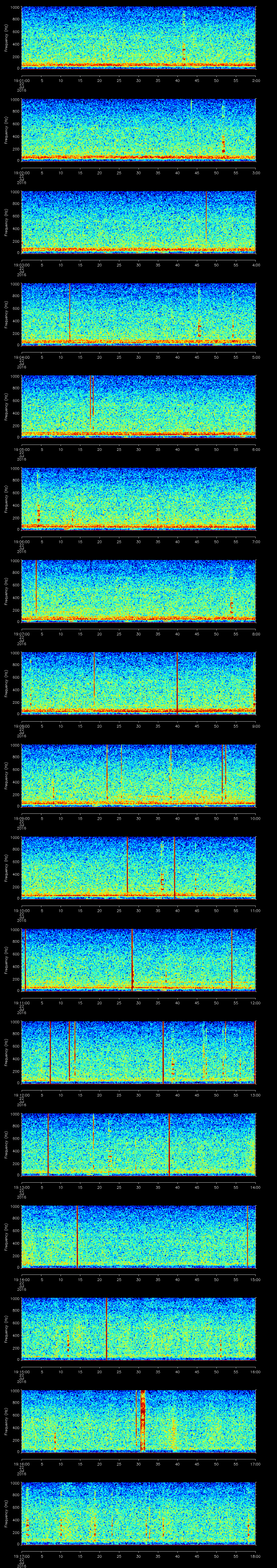The height and width of the screenshot is (1568, 277).
Task: Click the 19:07:00 start time label
Action: (21, 634)
